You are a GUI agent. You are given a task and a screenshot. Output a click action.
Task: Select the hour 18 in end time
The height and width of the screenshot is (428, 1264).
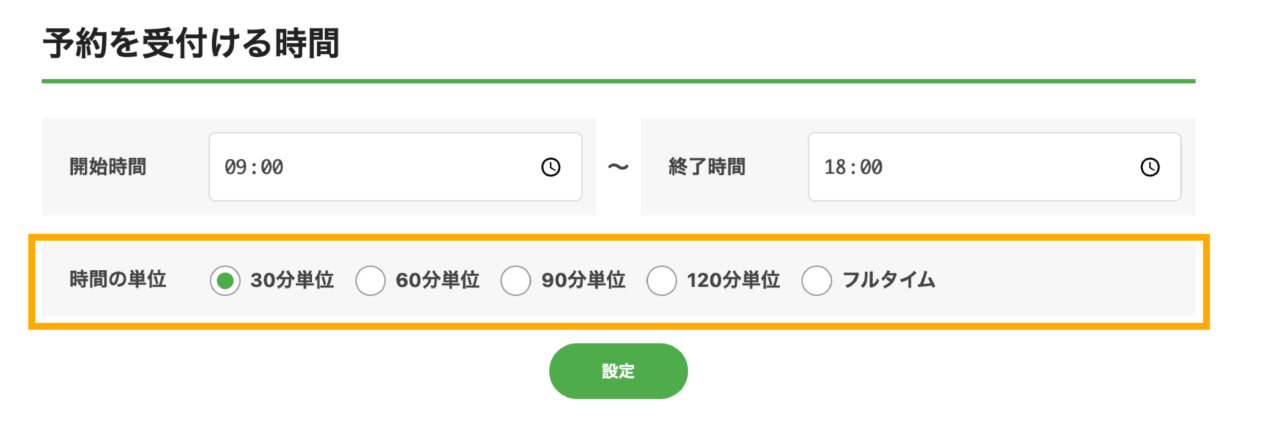[835, 168]
